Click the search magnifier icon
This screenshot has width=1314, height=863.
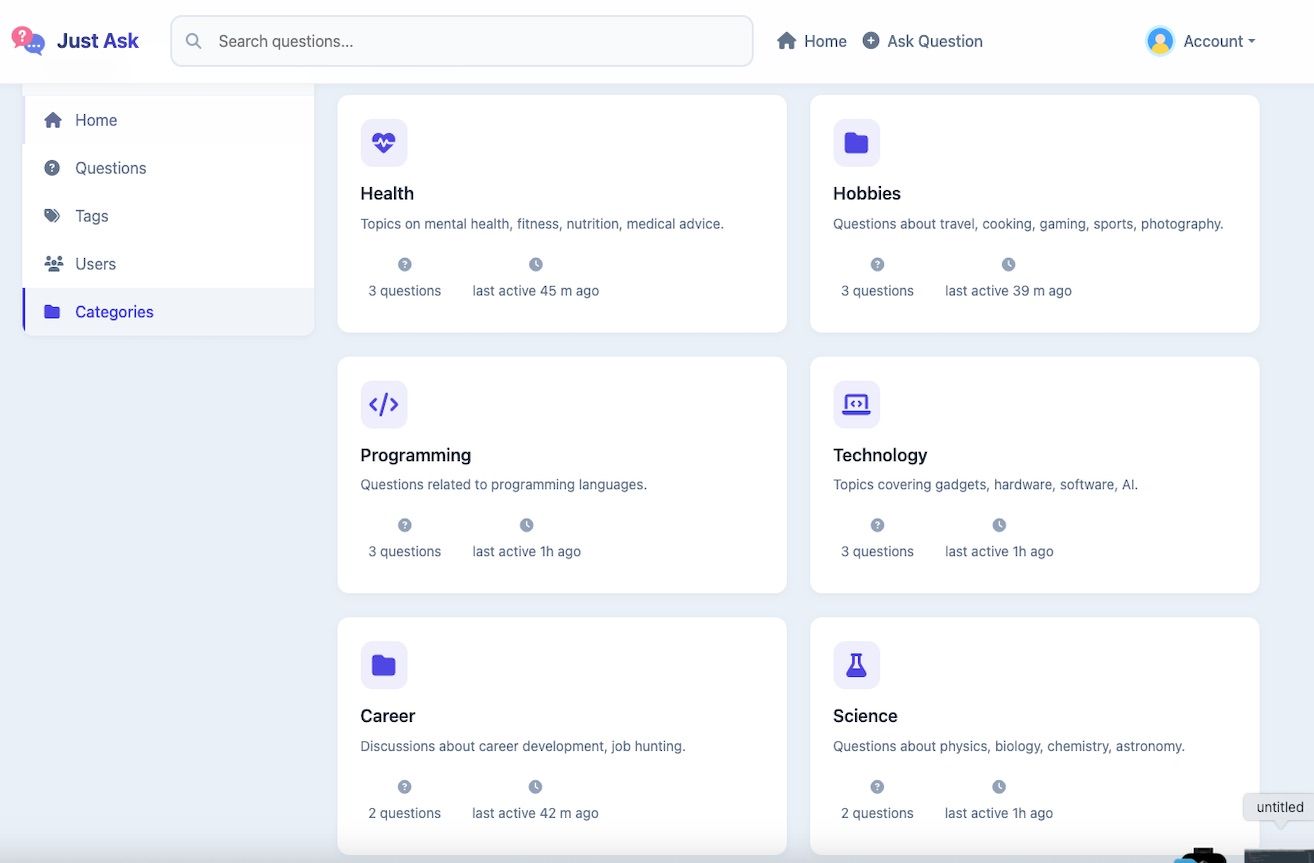coord(194,41)
